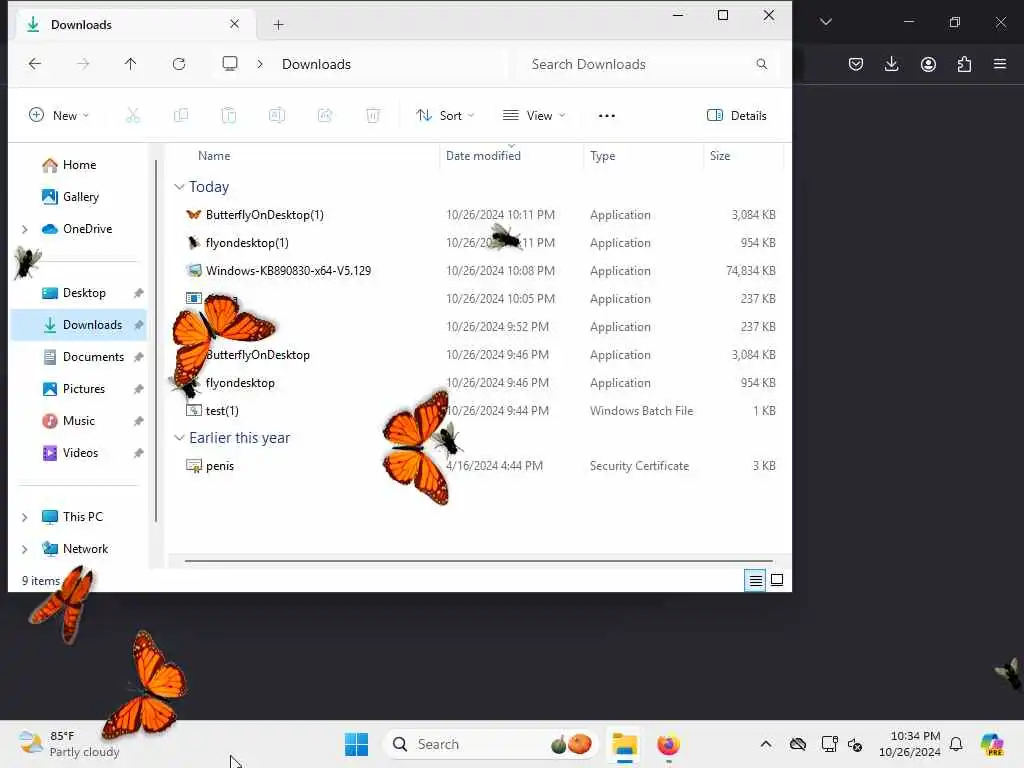Sort by the Size column header
The width and height of the screenshot is (1024, 768).
pyautogui.click(x=720, y=155)
